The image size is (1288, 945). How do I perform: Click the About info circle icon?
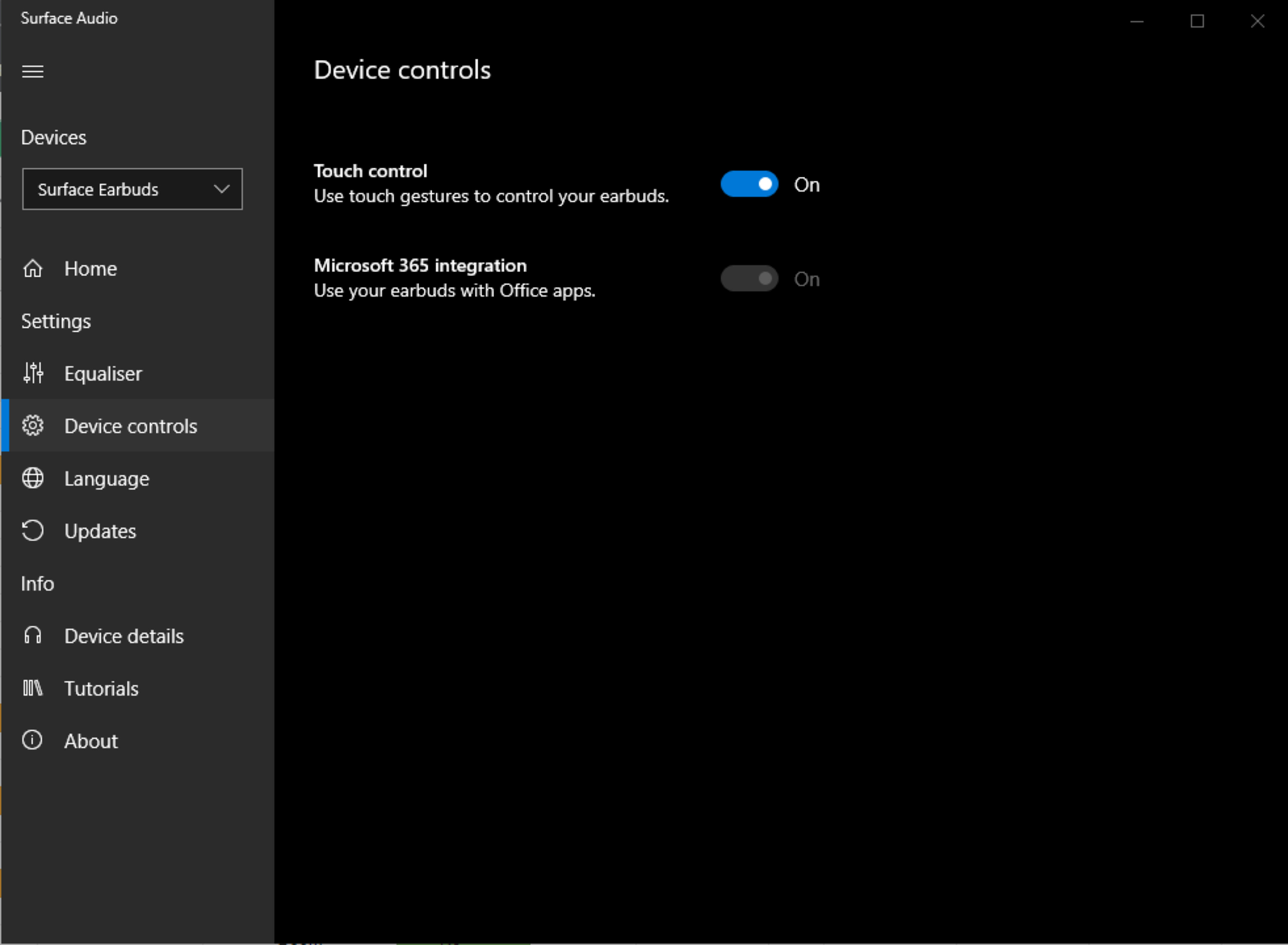[33, 740]
